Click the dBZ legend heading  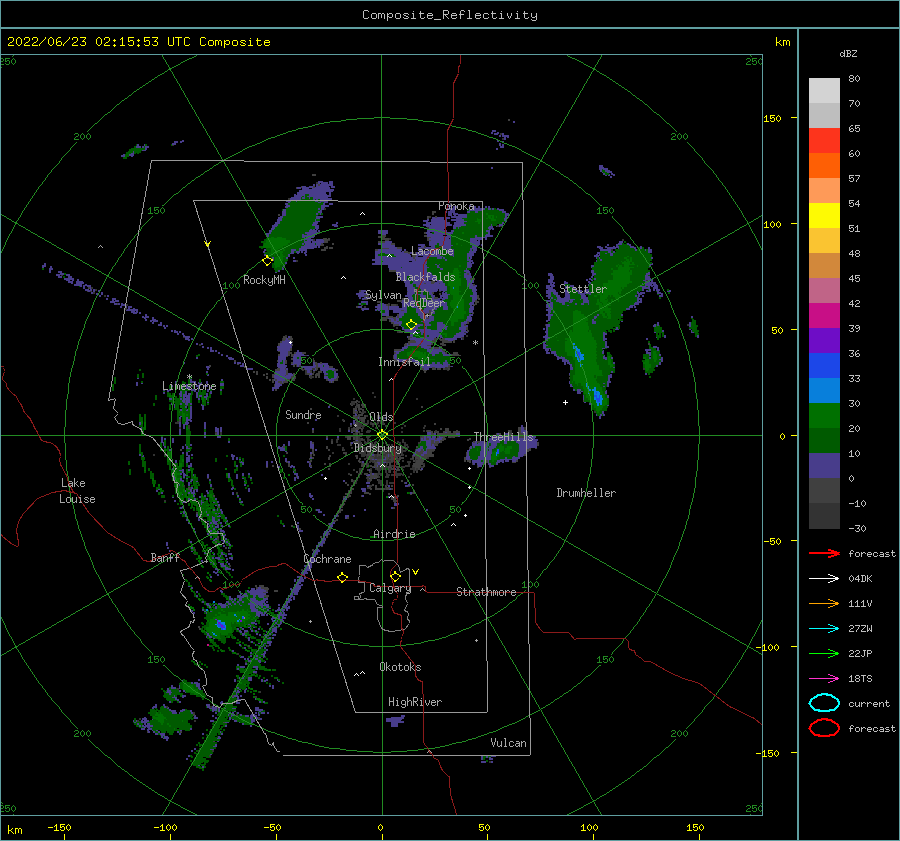848,53
